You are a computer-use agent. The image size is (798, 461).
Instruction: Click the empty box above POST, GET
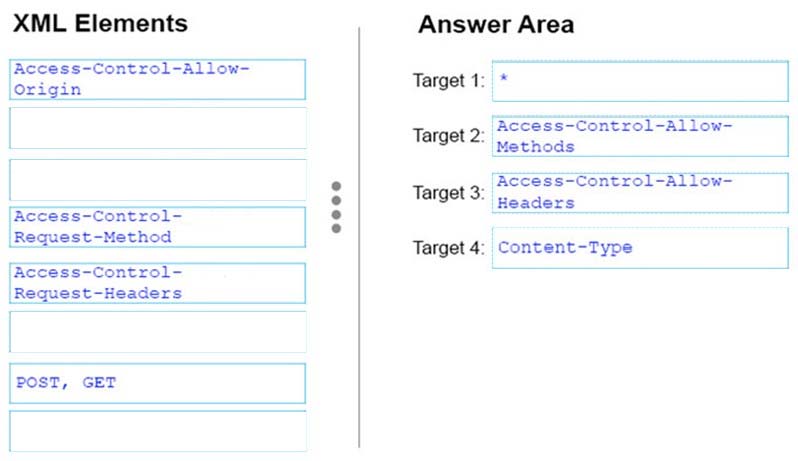(x=157, y=332)
